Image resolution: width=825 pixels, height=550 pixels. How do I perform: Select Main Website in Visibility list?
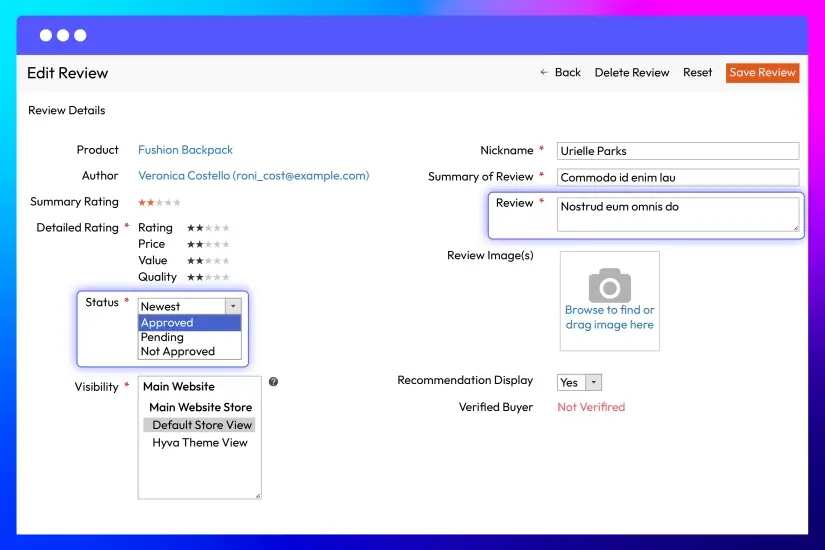pyautogui.click(x=179, y=386)
